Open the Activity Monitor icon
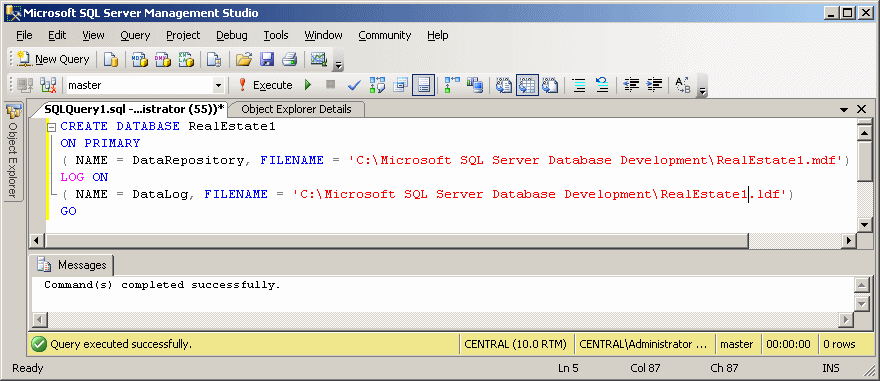Viewport: 880px width, 381px height. point(319,59)
